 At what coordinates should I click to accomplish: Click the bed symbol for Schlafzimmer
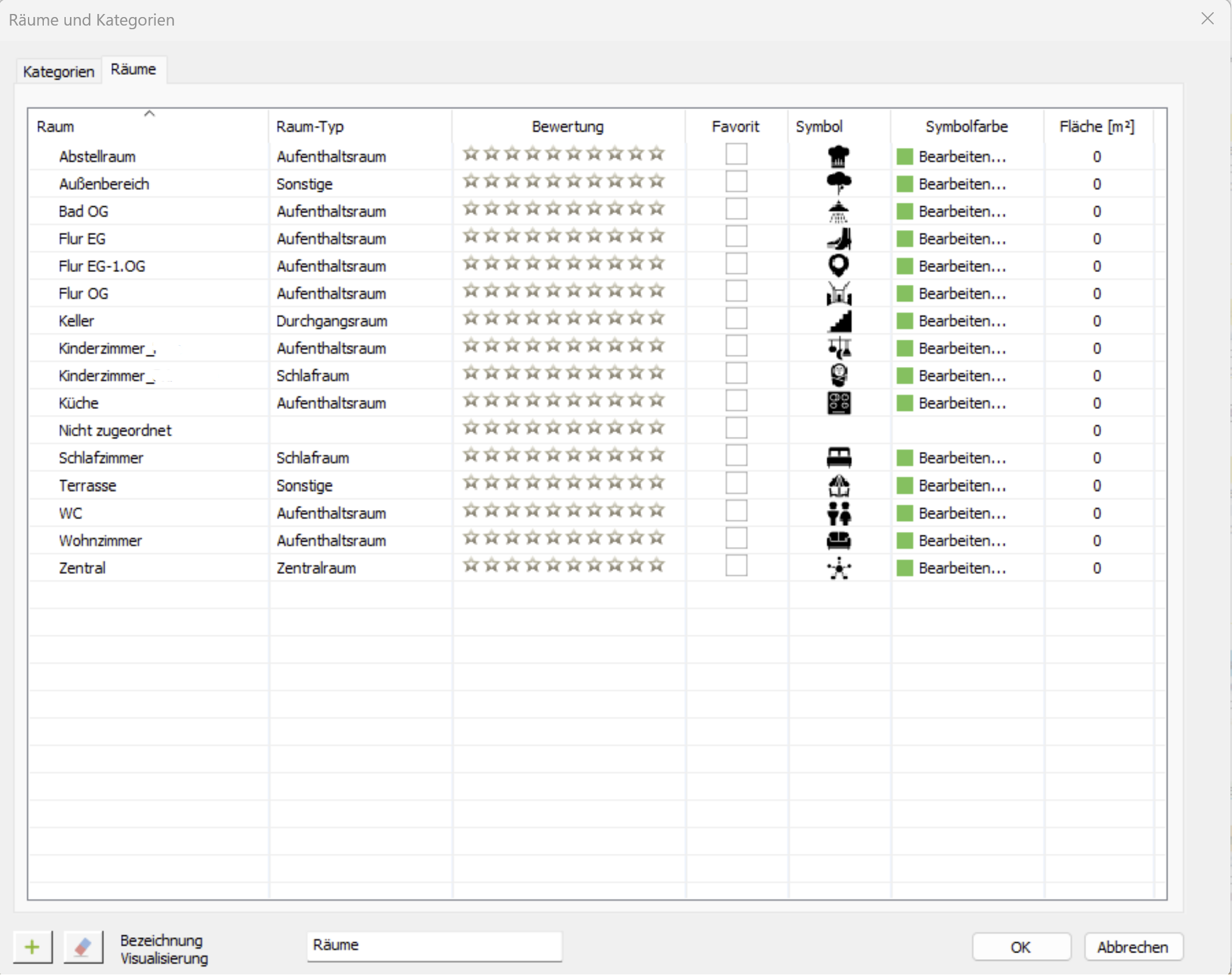(x=839, y=458)
